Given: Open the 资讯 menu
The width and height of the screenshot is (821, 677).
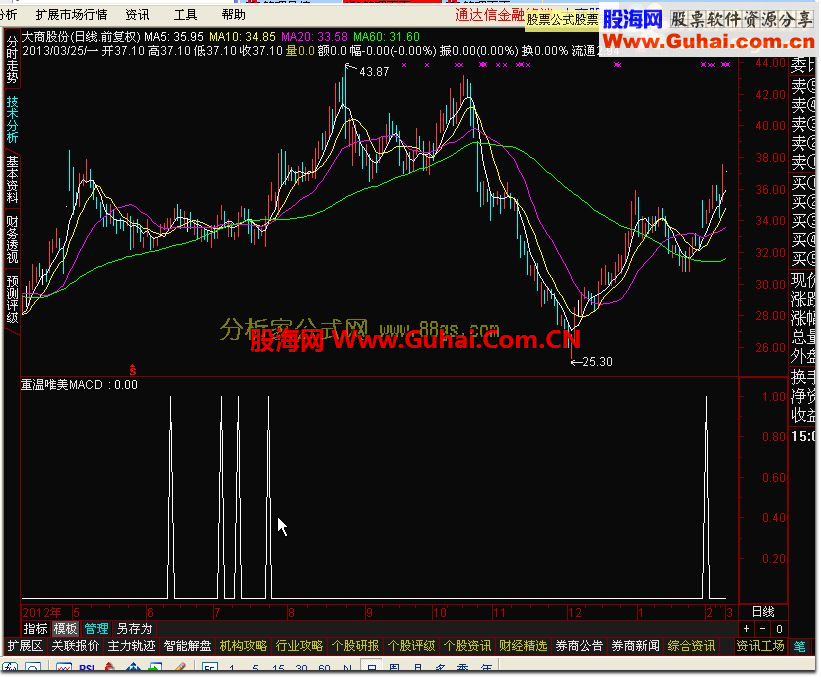Looking at the screenshot, I should tap(137, 15).
